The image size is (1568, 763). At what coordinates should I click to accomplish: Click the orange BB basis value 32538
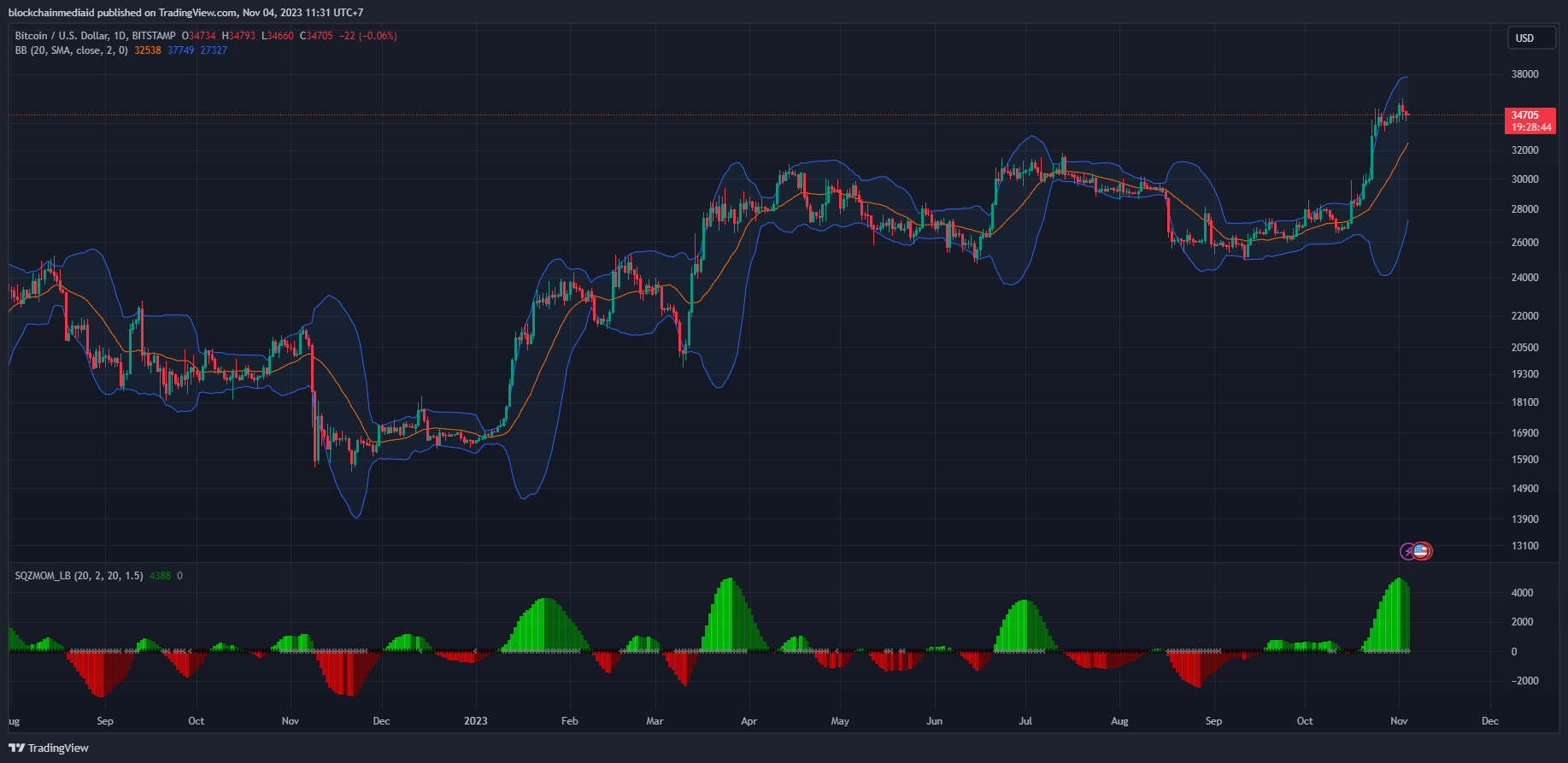click(148, 50)
